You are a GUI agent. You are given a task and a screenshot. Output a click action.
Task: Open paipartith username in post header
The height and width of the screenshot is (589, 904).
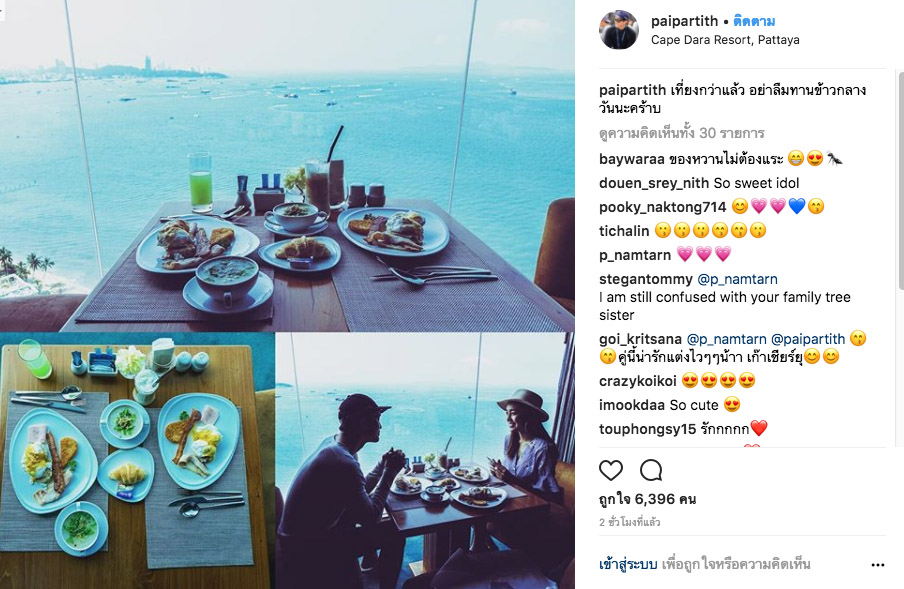(684, 21)
